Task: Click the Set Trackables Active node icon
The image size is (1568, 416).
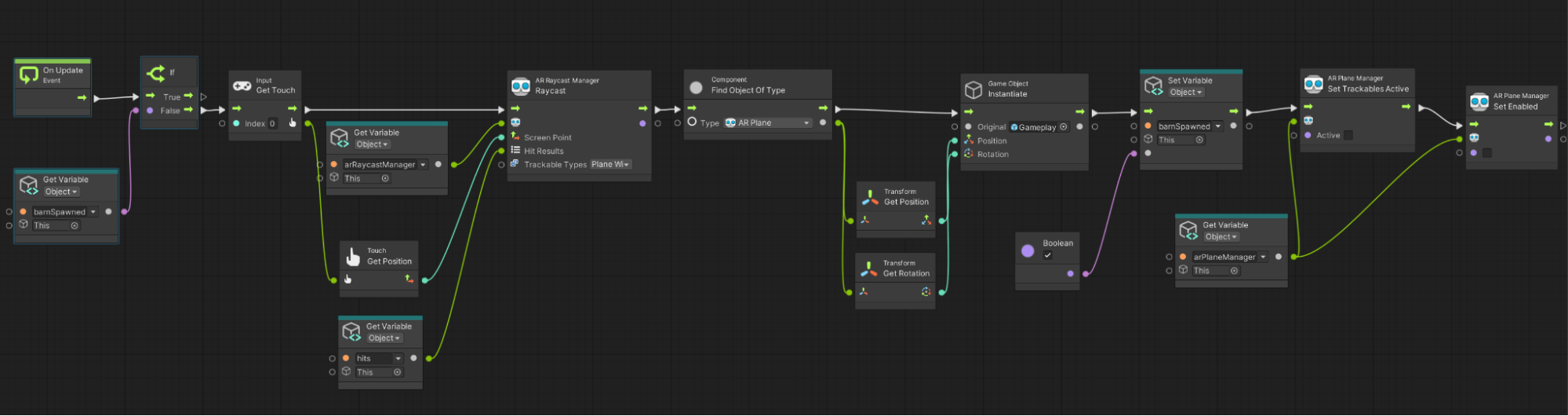Action: pos(1313,84)
